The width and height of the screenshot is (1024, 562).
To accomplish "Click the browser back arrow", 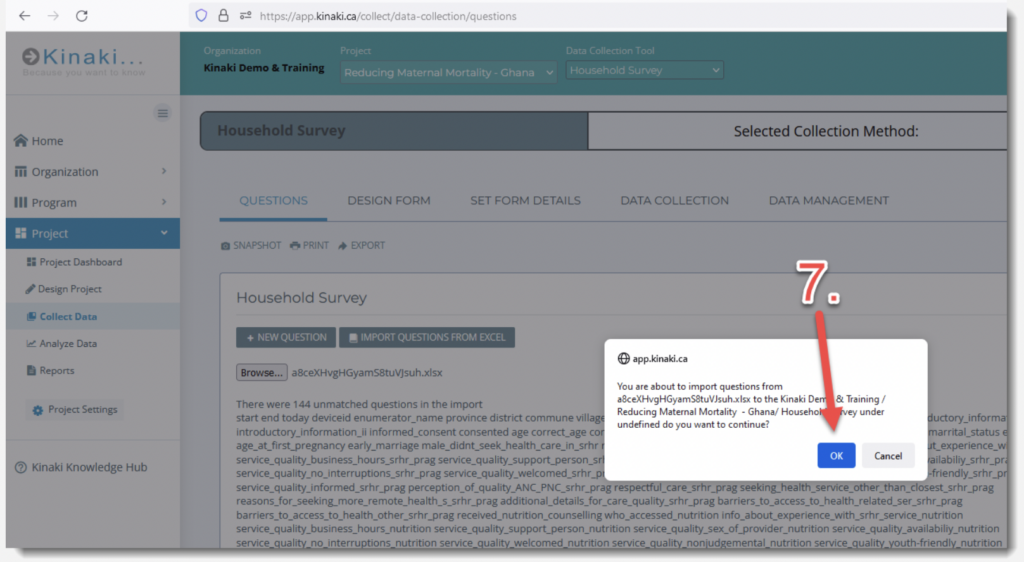I will pos(25,16).
